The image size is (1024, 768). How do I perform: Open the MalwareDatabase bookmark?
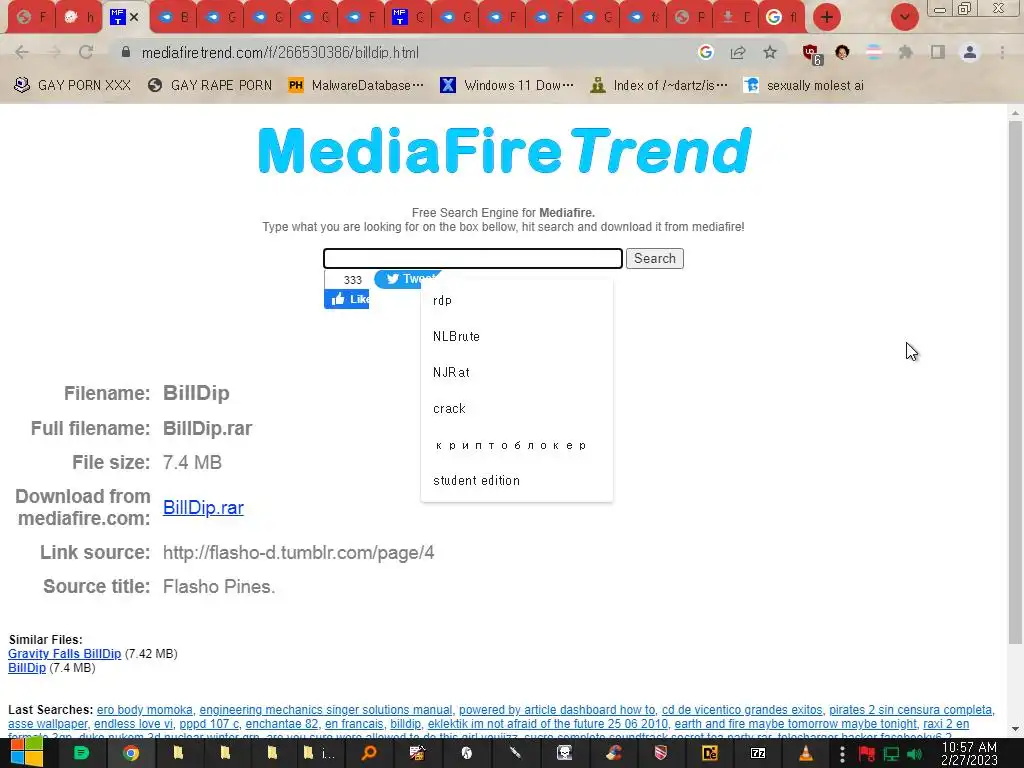(x=357, y=86)
